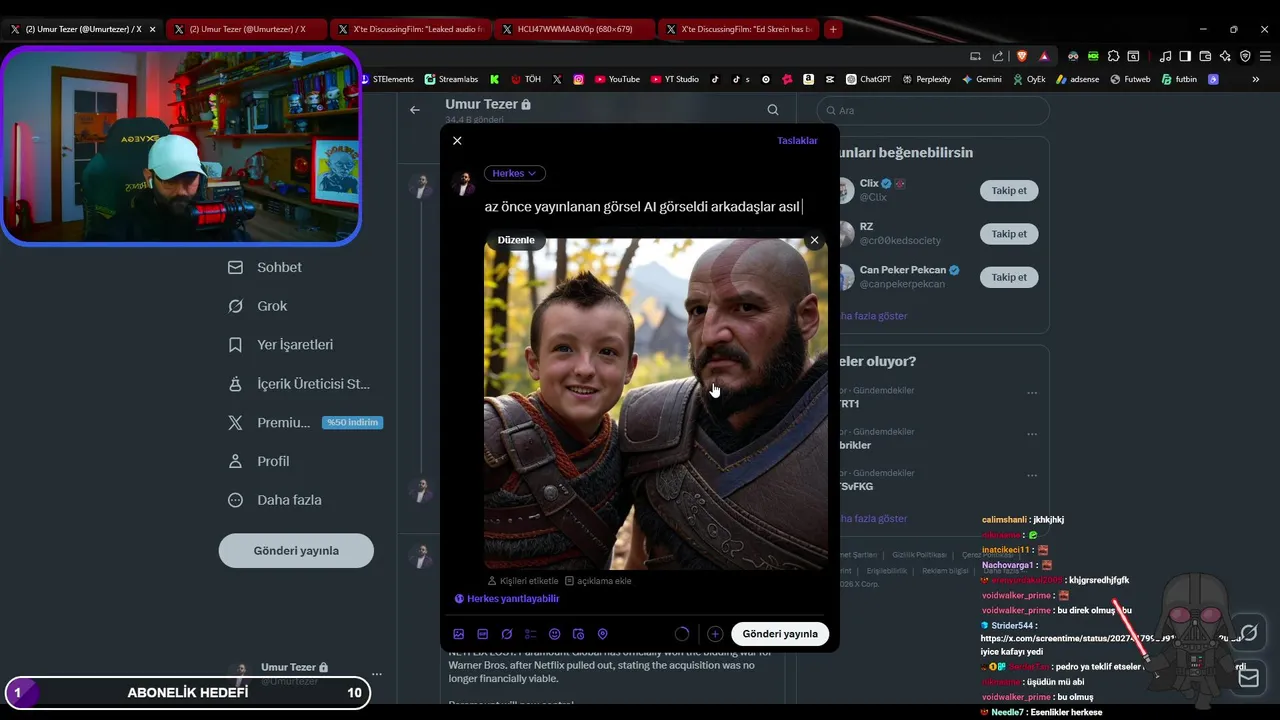Viewport: 1280px width, 720px height.
Task: Expand the bookmarks overflow chevron
Action: (1256, 79)
